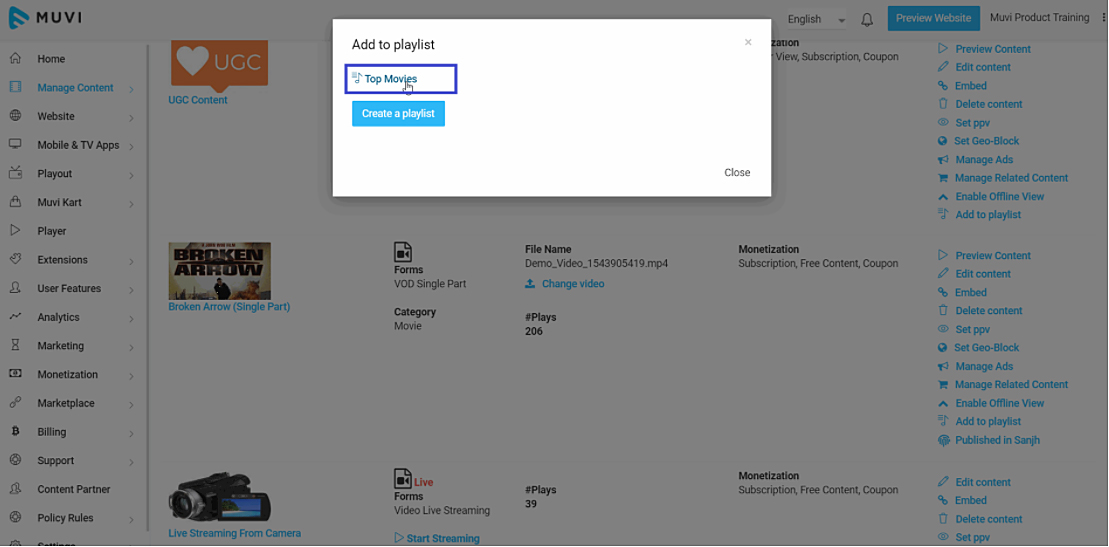Click the Preview Website button

934,18
